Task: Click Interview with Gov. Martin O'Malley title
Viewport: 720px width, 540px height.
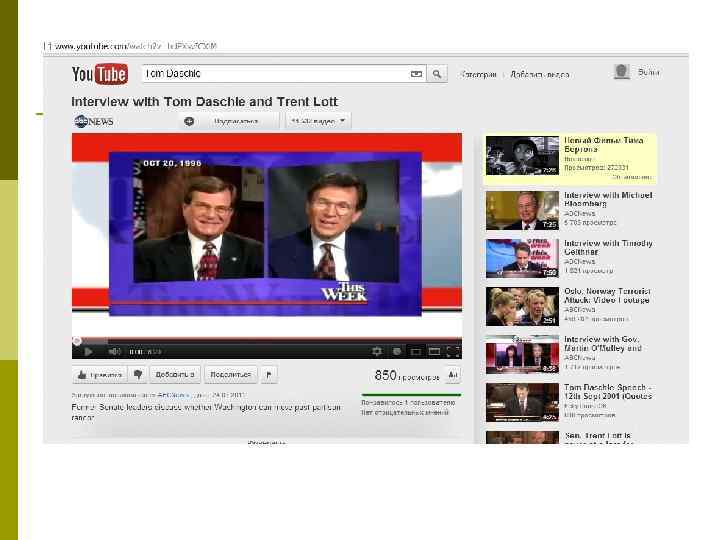Action: pos(602,343)
